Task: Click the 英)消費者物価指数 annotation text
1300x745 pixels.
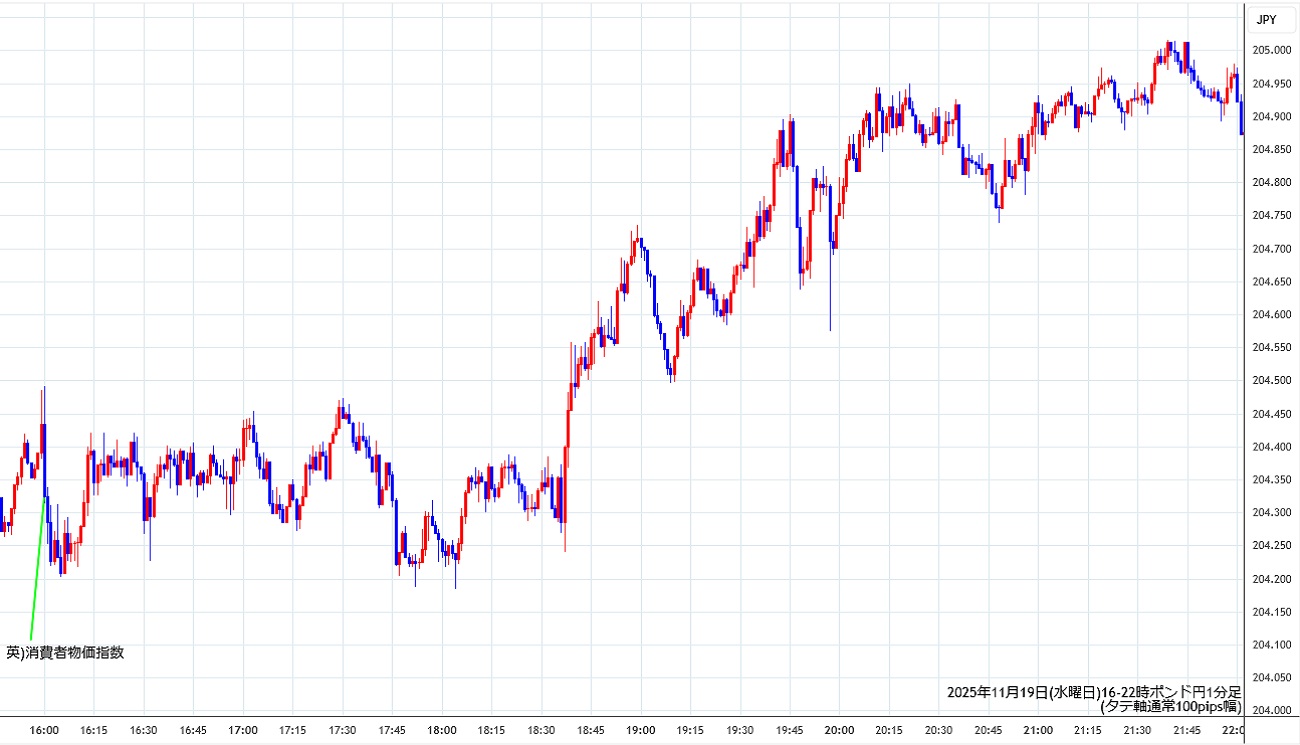Action: (65, 653)
